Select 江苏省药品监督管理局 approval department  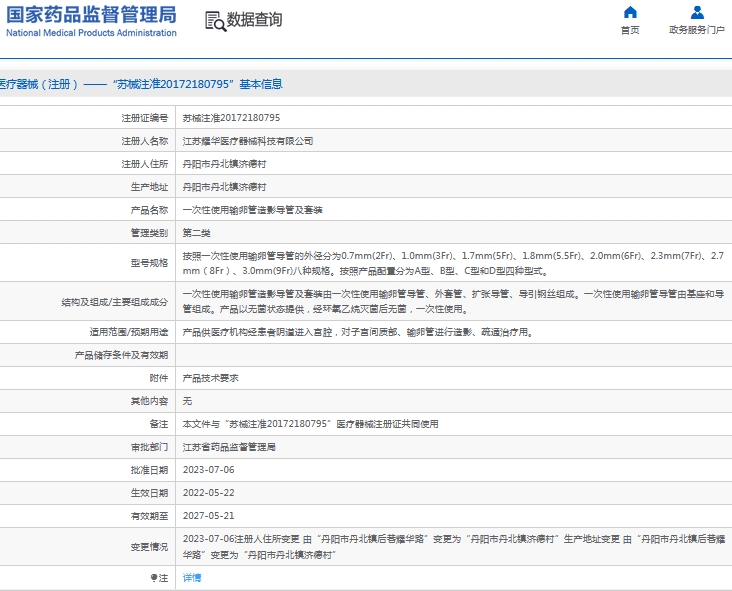229,447
